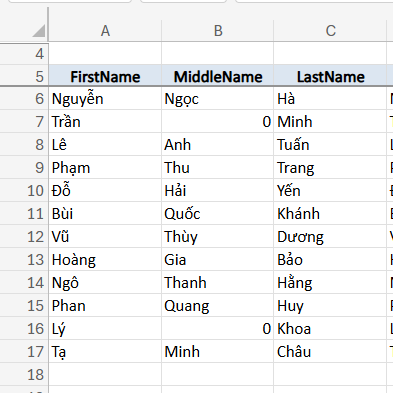Select row 8 header
Viewport: 393px width, 393px height.
(x=24, y=145)
